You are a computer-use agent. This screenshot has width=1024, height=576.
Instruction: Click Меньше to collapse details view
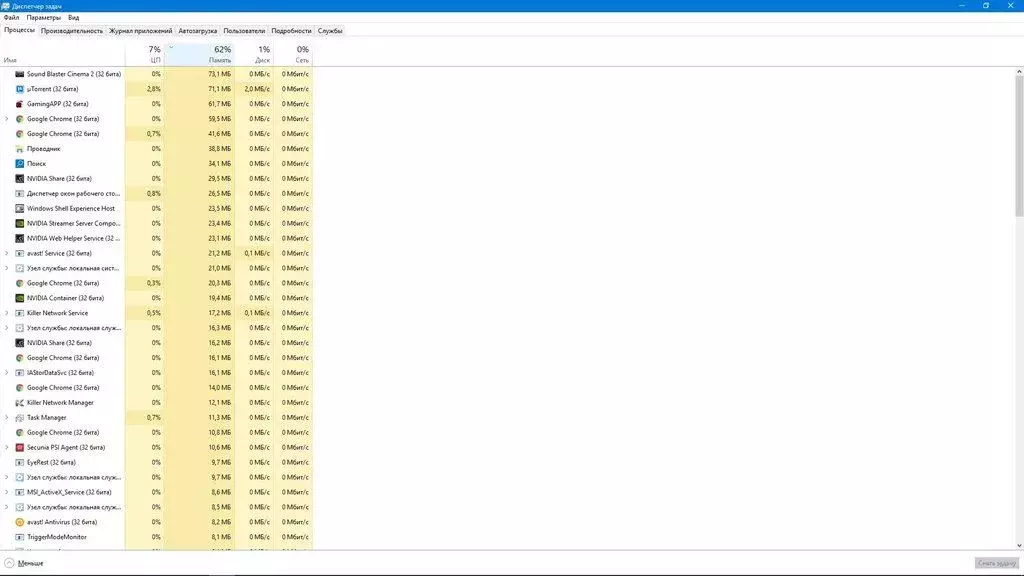24,563
